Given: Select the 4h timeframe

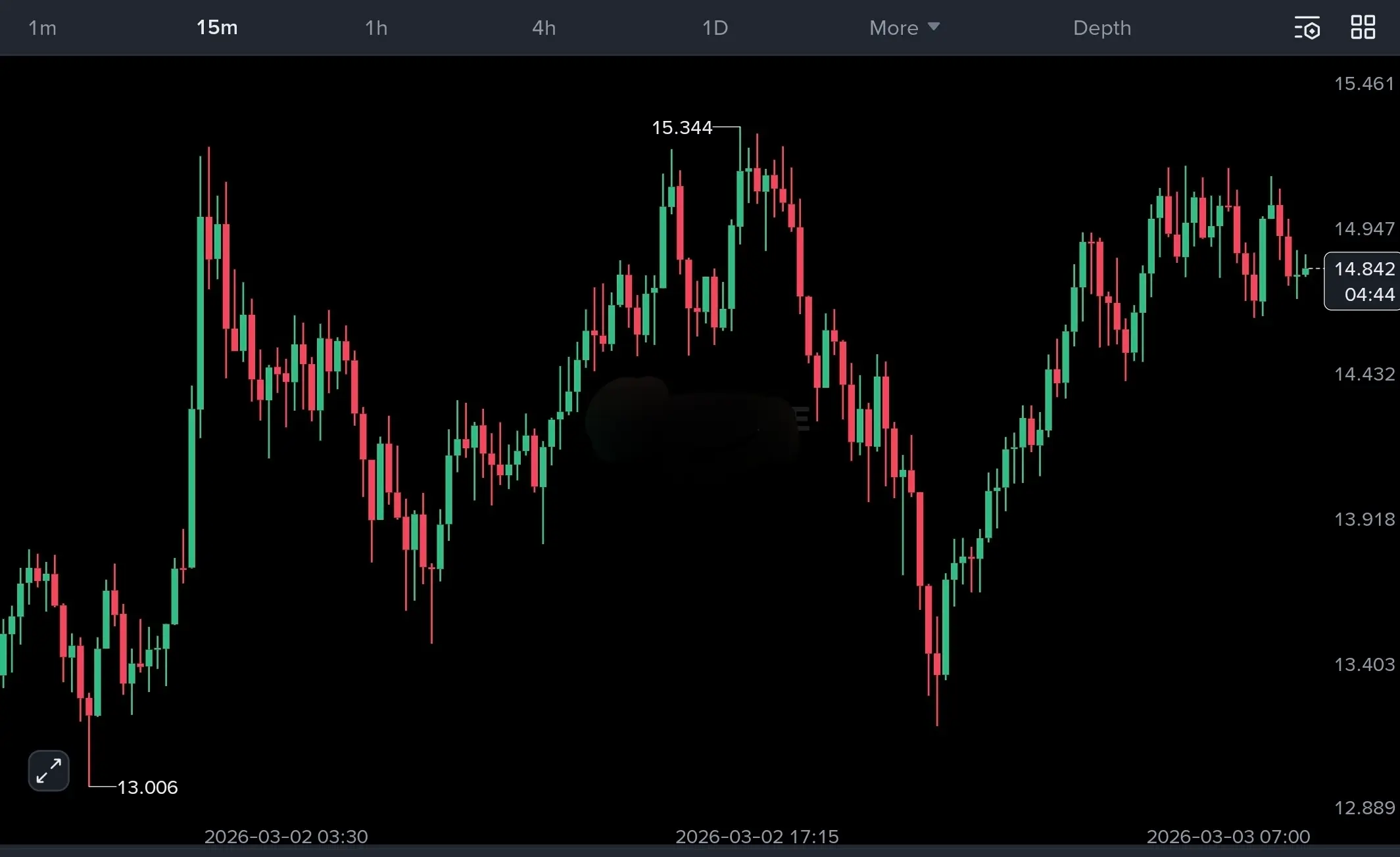Looking at the screenshot, I should [x=544, y=28].
